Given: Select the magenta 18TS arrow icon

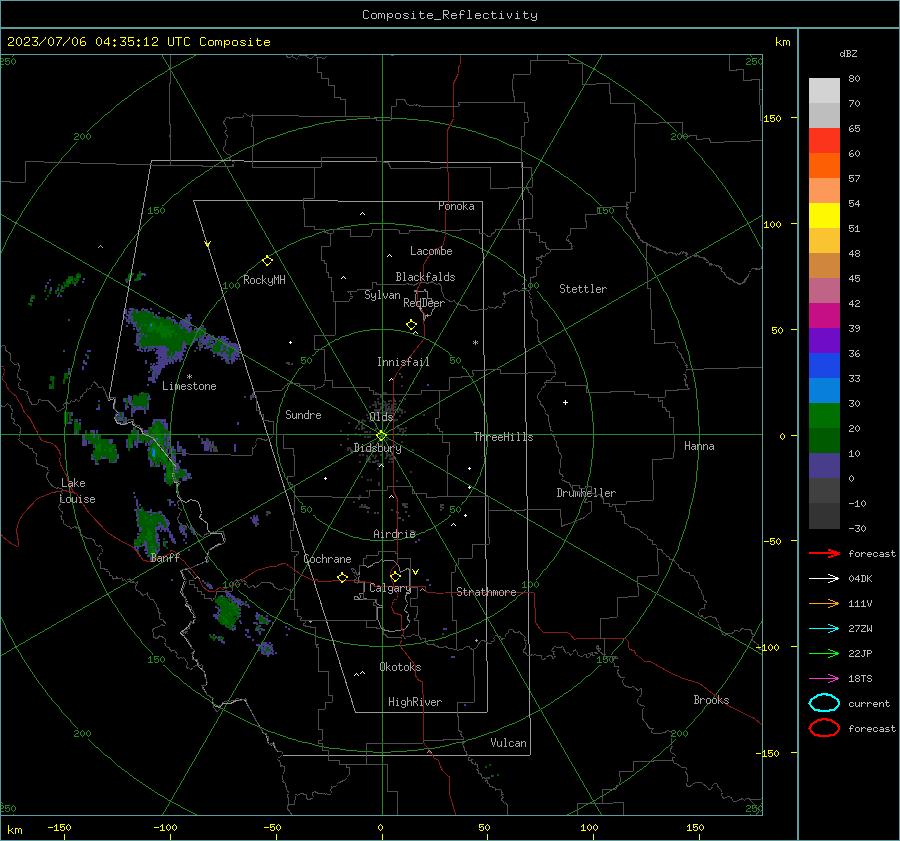Looking at the screenshot, I should (824, 679).
